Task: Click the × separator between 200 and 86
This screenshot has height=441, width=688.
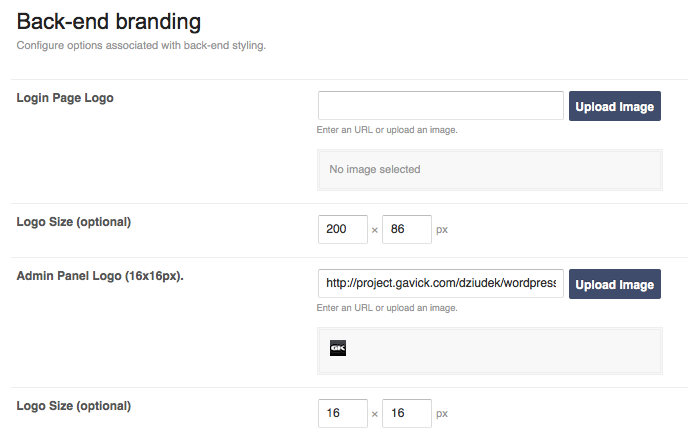Action: (375, 230)
